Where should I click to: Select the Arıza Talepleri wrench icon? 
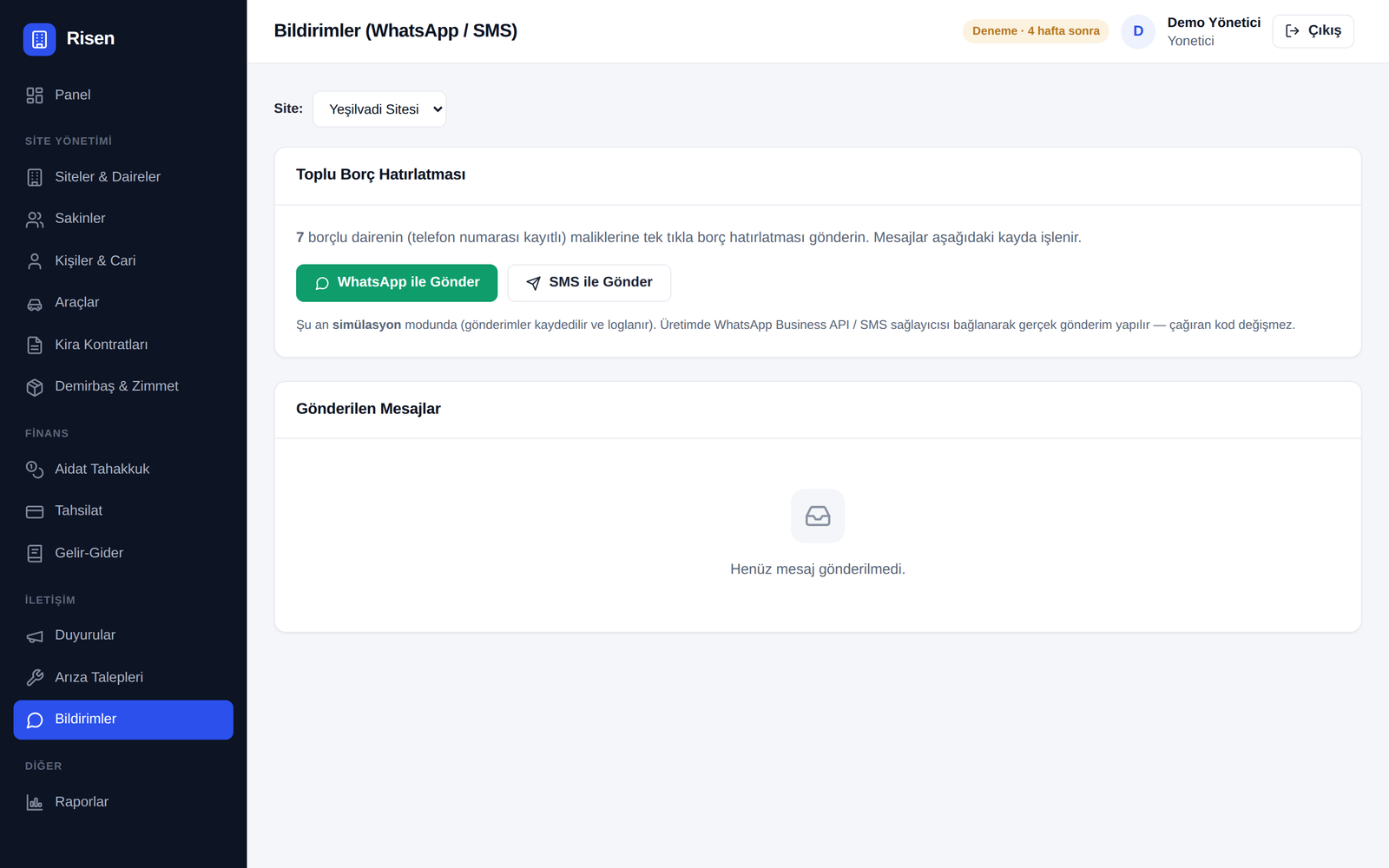(x=35, y=678)
